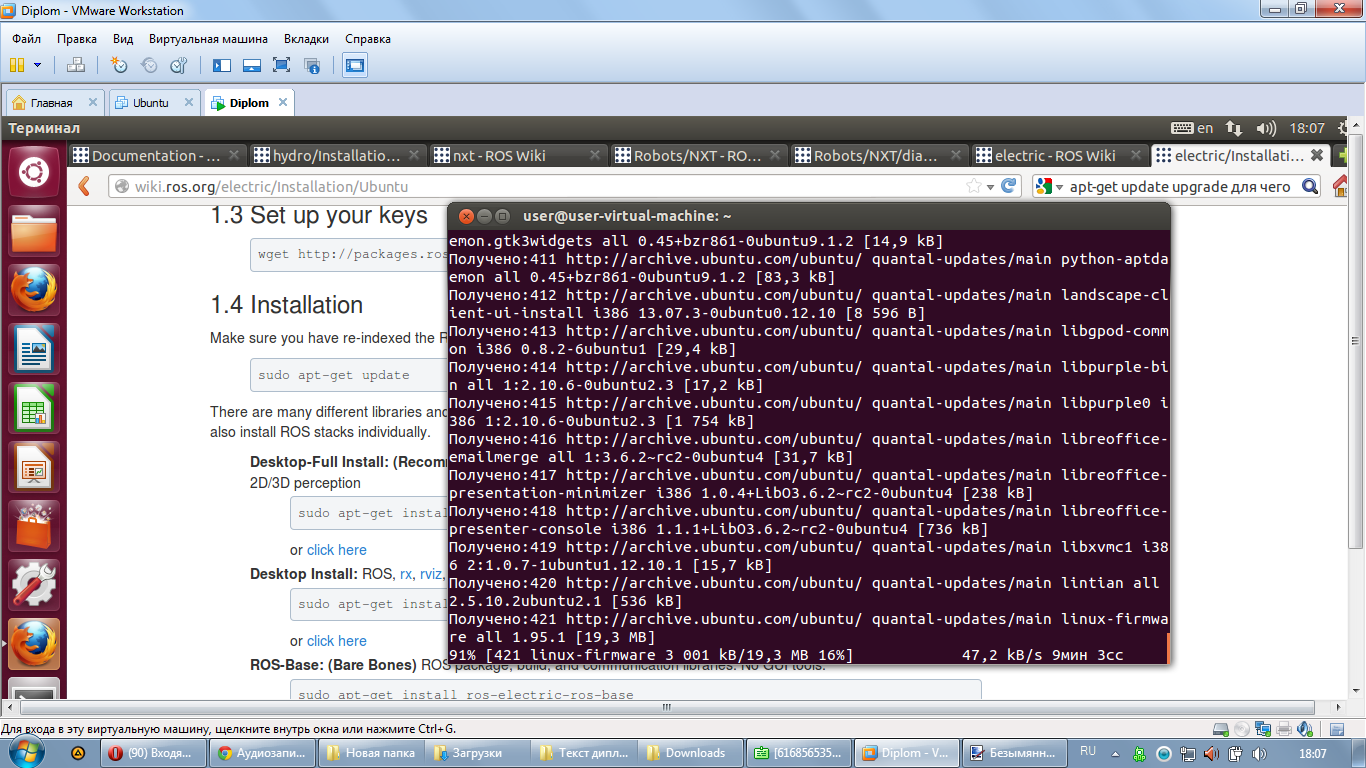
Task: Click the Firefox back arrow button
Action: pos(85,186)
